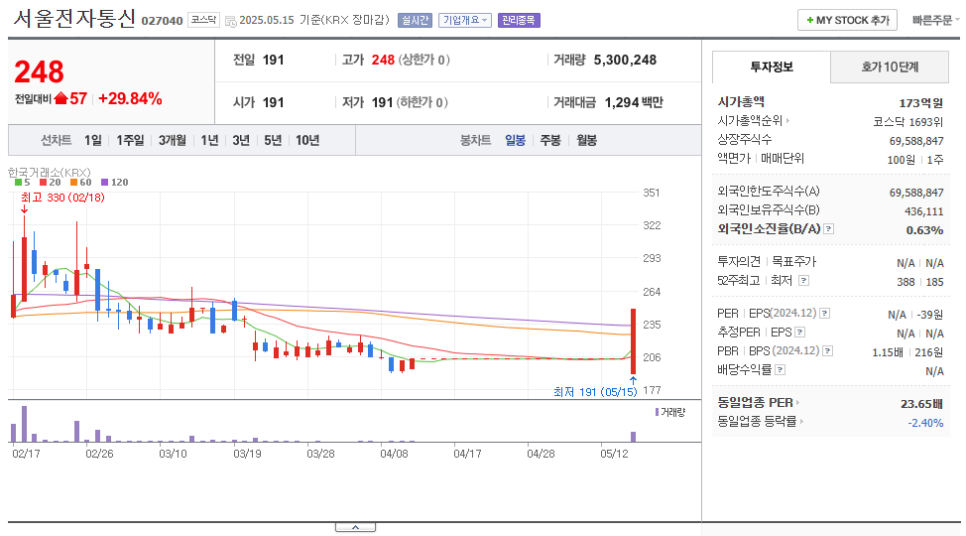
Task: Select the 10년 line chart period
Action: point(307,140)
